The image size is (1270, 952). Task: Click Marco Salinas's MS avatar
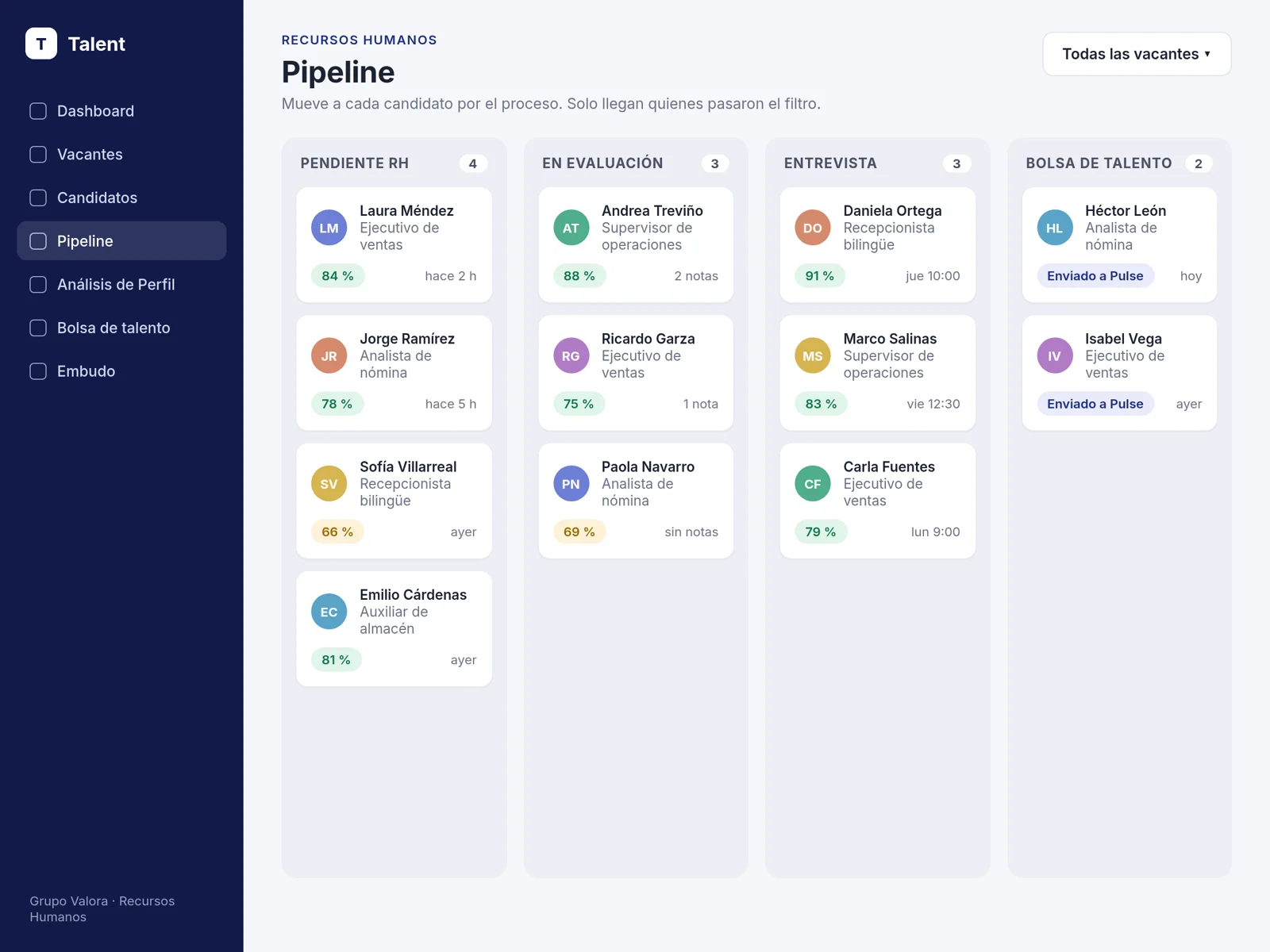point(813,355)
